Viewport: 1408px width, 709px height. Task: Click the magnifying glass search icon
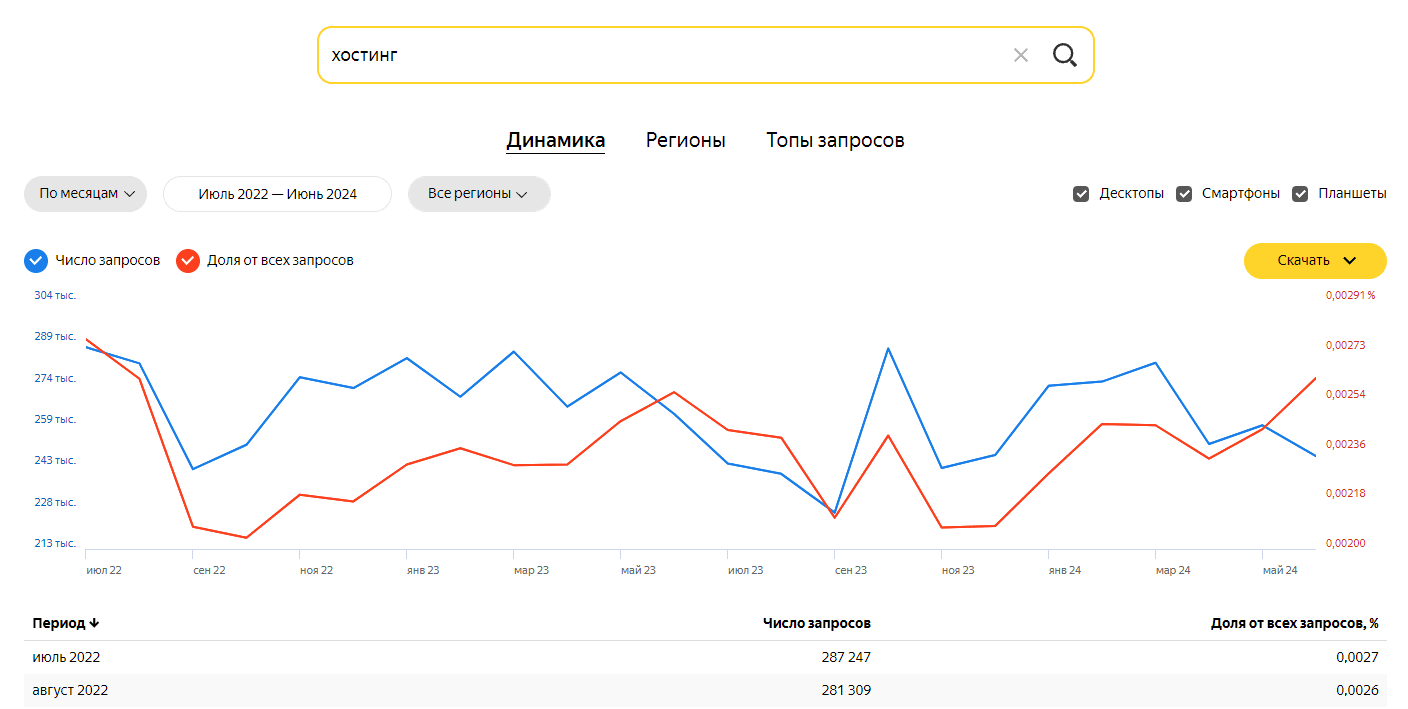tap(1065, 55)
